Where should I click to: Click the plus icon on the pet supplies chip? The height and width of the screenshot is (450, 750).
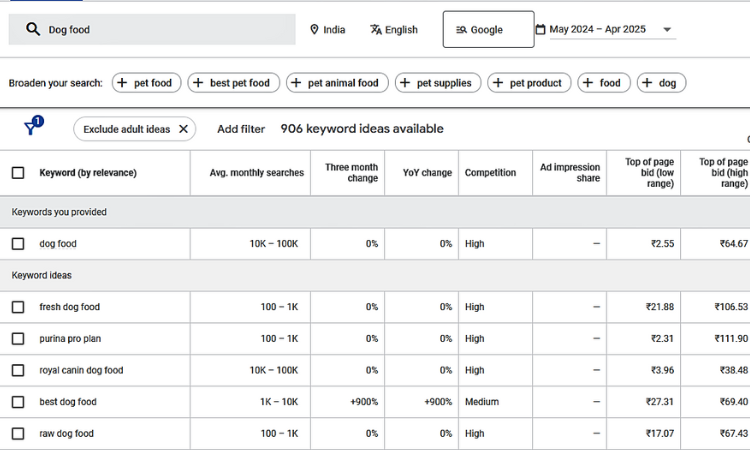point(405,83)
